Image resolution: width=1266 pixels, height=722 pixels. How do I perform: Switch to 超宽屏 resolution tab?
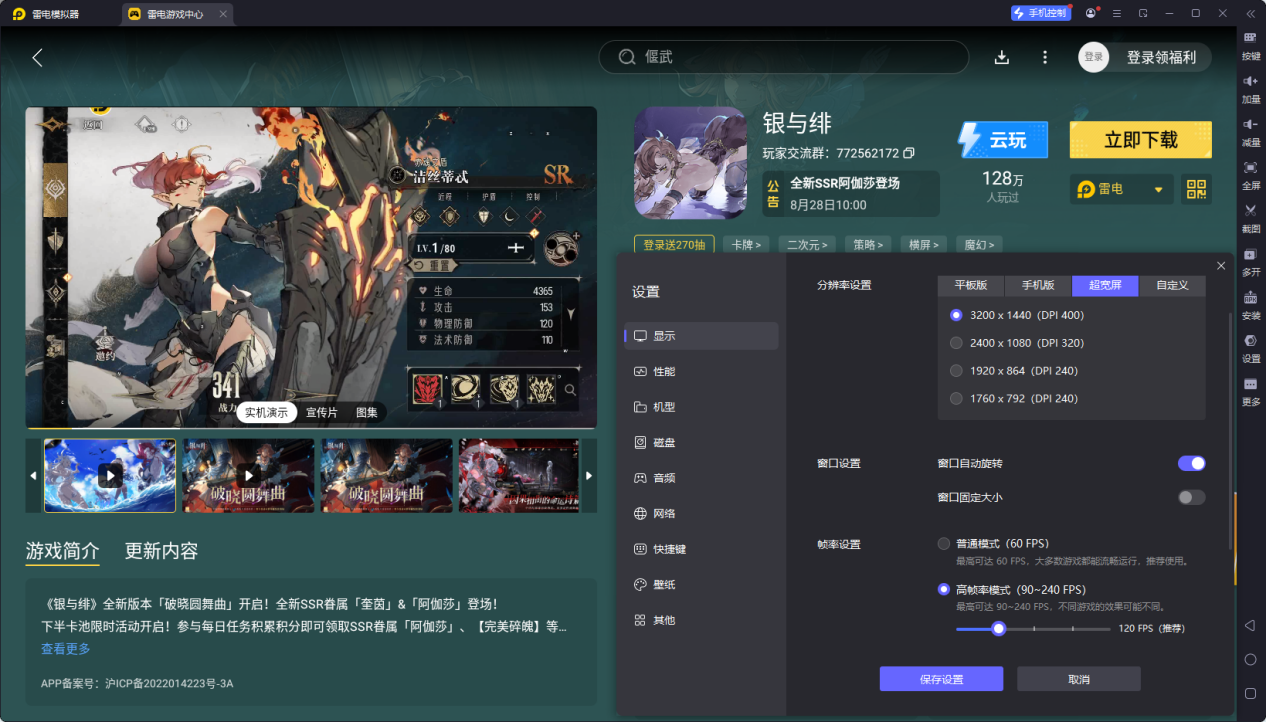pyautogui.click(x=1105, y=285)
